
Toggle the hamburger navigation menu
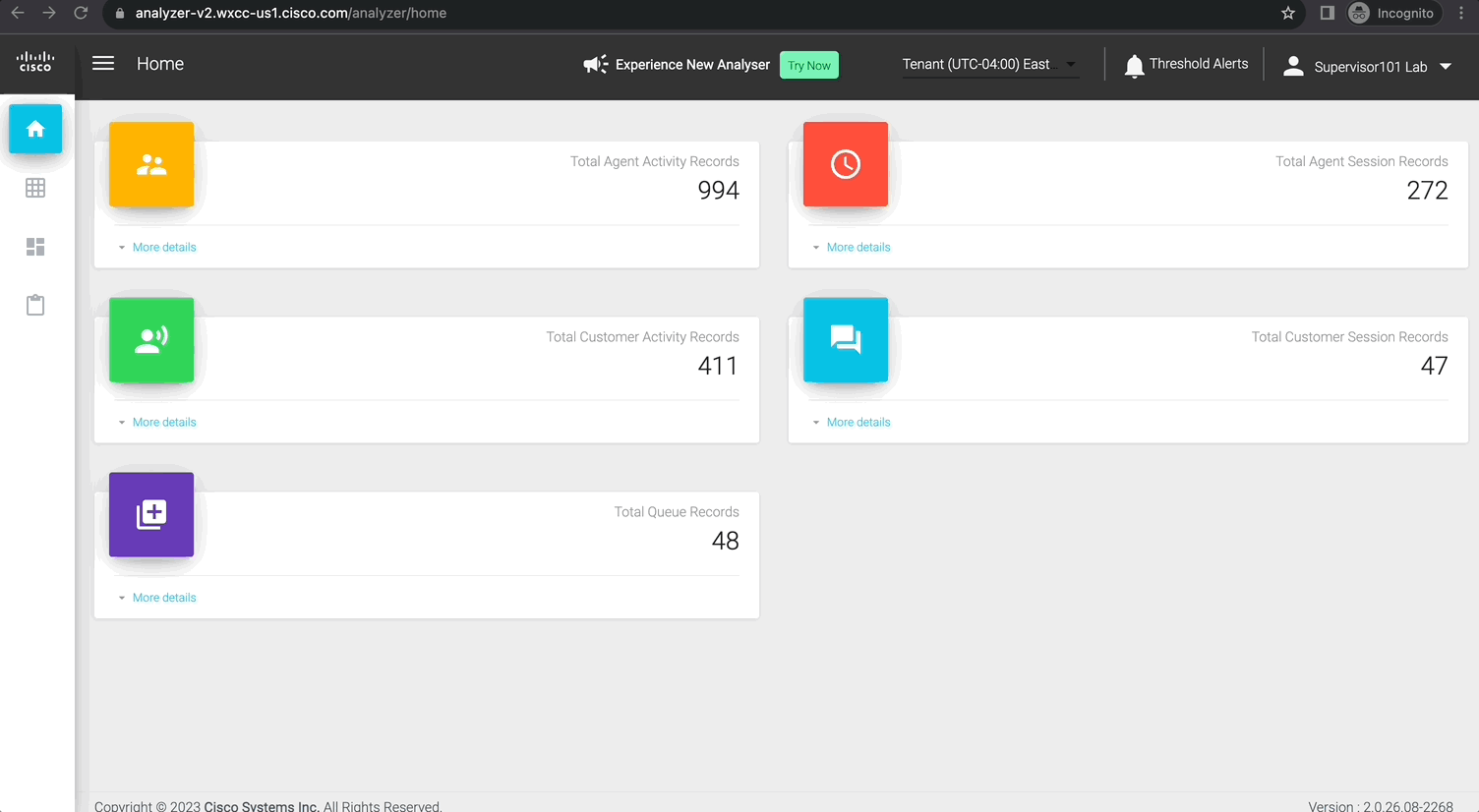pos(103,64)
